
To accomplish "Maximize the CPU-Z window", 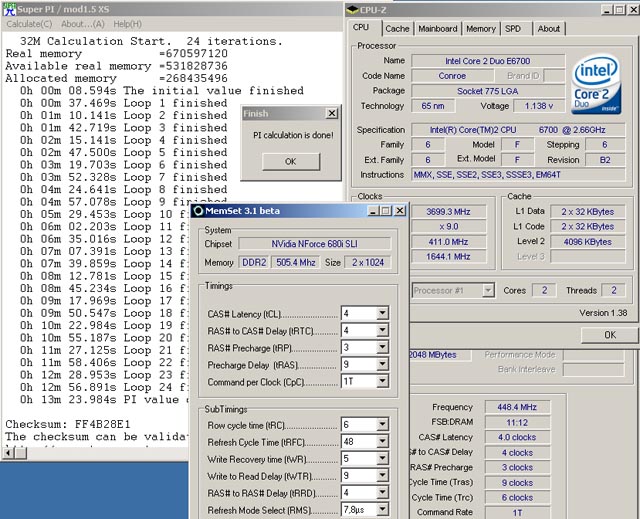I will 620,10.
